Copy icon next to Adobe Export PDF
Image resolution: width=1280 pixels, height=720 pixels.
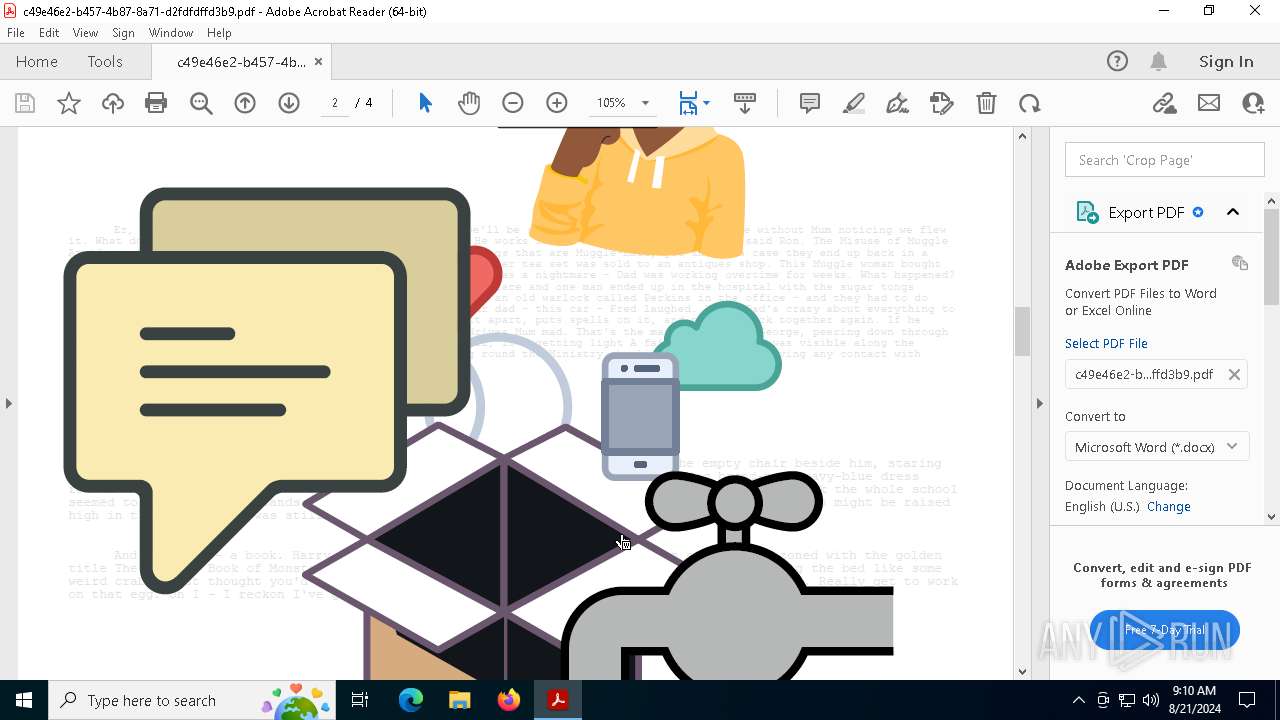tap(1240, 263)
